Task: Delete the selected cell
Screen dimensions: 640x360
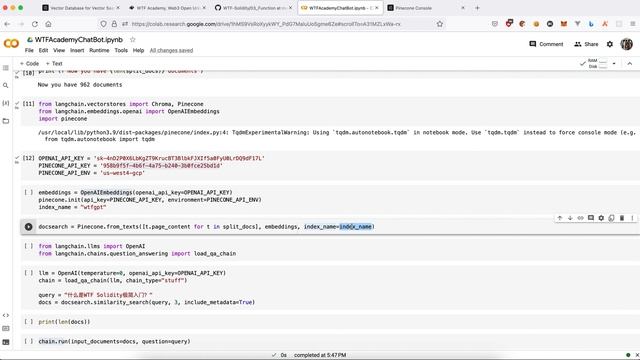Action: tap(622, 218)
